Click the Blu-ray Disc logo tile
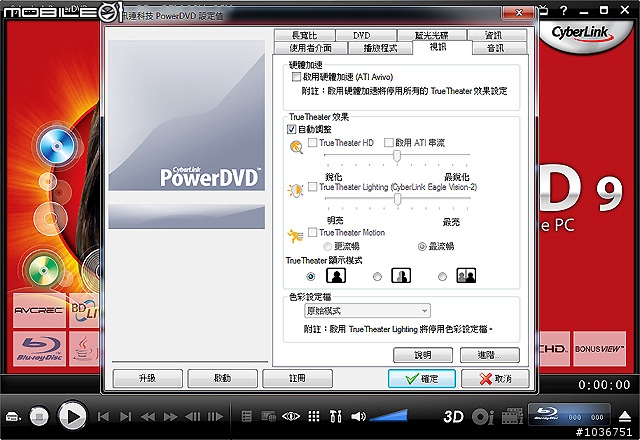This screenshot has height=440, width=640. (x=39, y=348)
